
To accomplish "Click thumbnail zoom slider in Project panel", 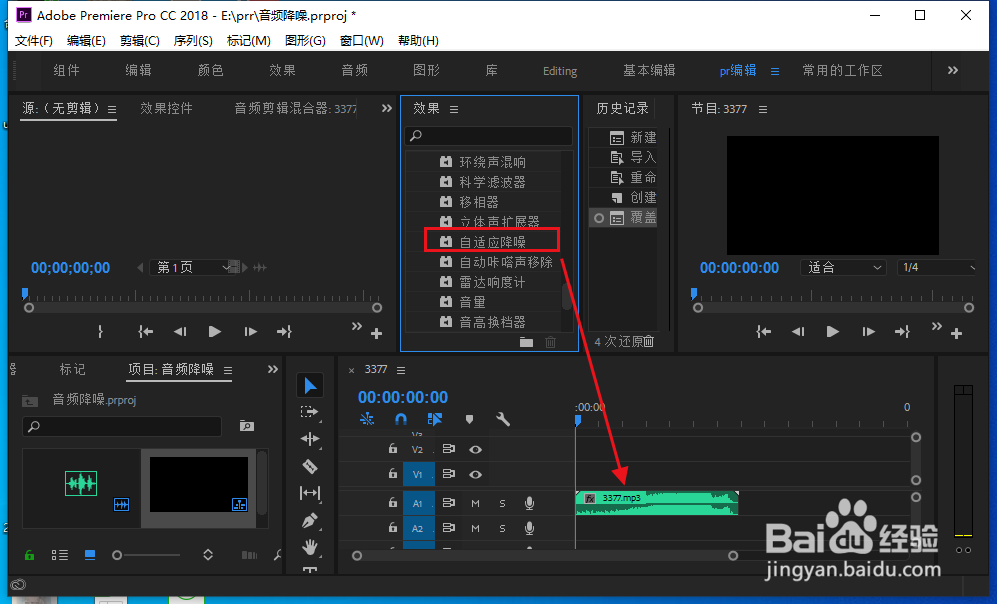I will pos(146,555).
